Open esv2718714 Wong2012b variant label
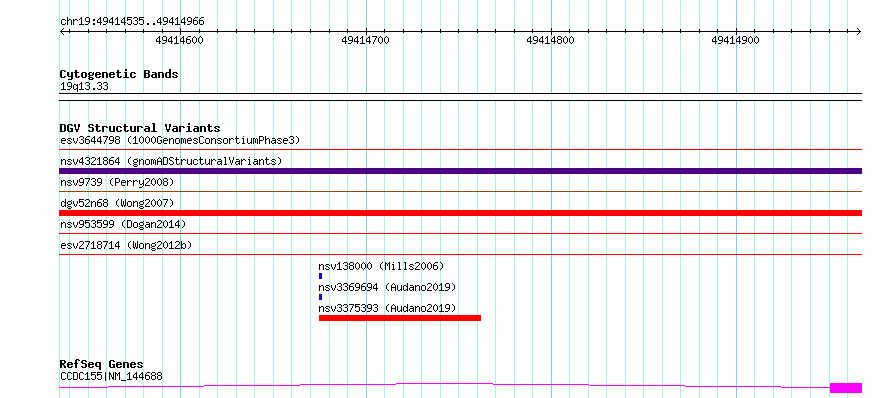 tap(126, 245)
